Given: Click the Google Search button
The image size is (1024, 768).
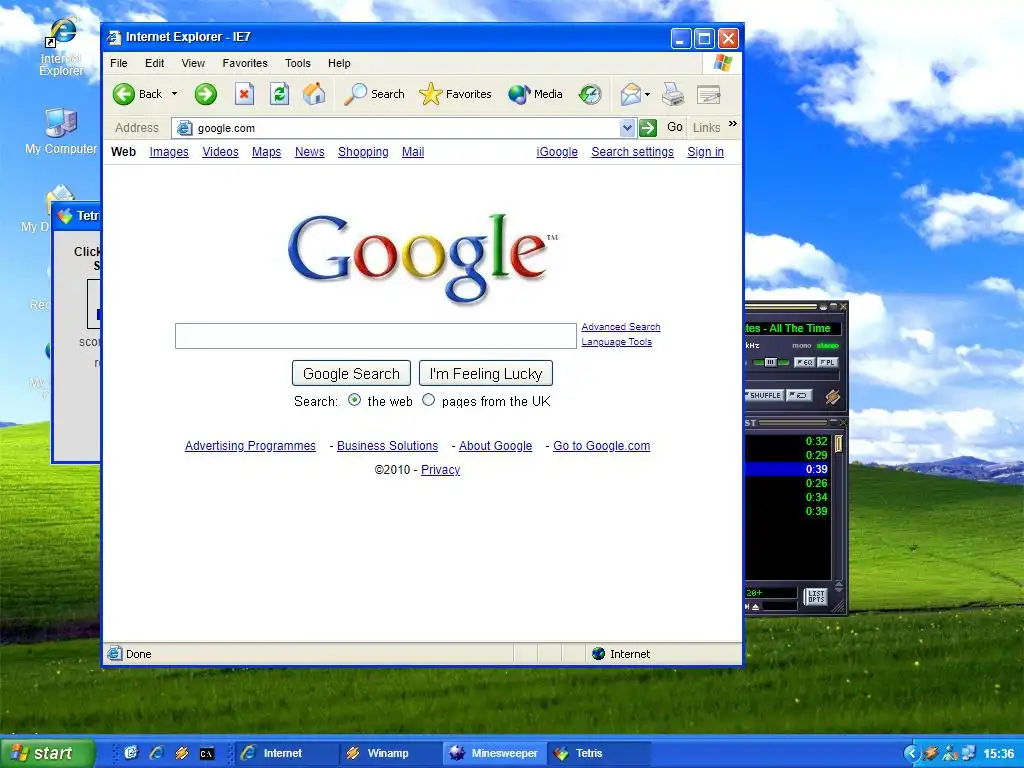Looking at the screenshot, I should click(351, 374).
